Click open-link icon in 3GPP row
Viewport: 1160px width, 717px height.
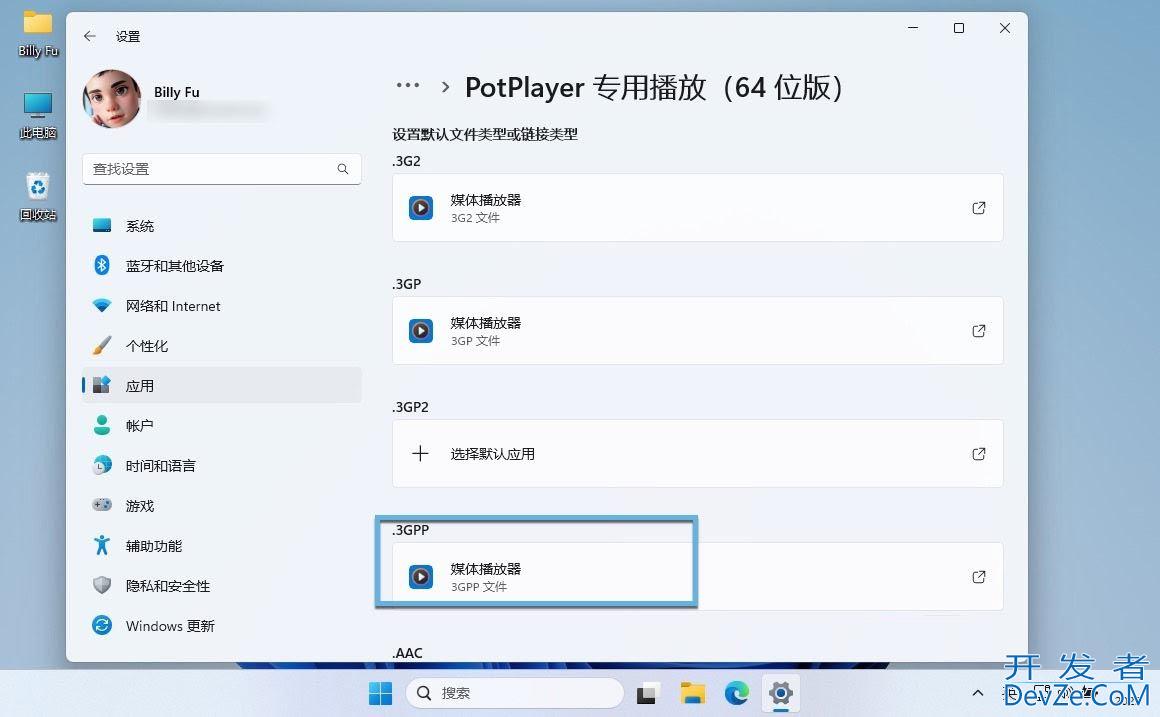pos(979,576)
